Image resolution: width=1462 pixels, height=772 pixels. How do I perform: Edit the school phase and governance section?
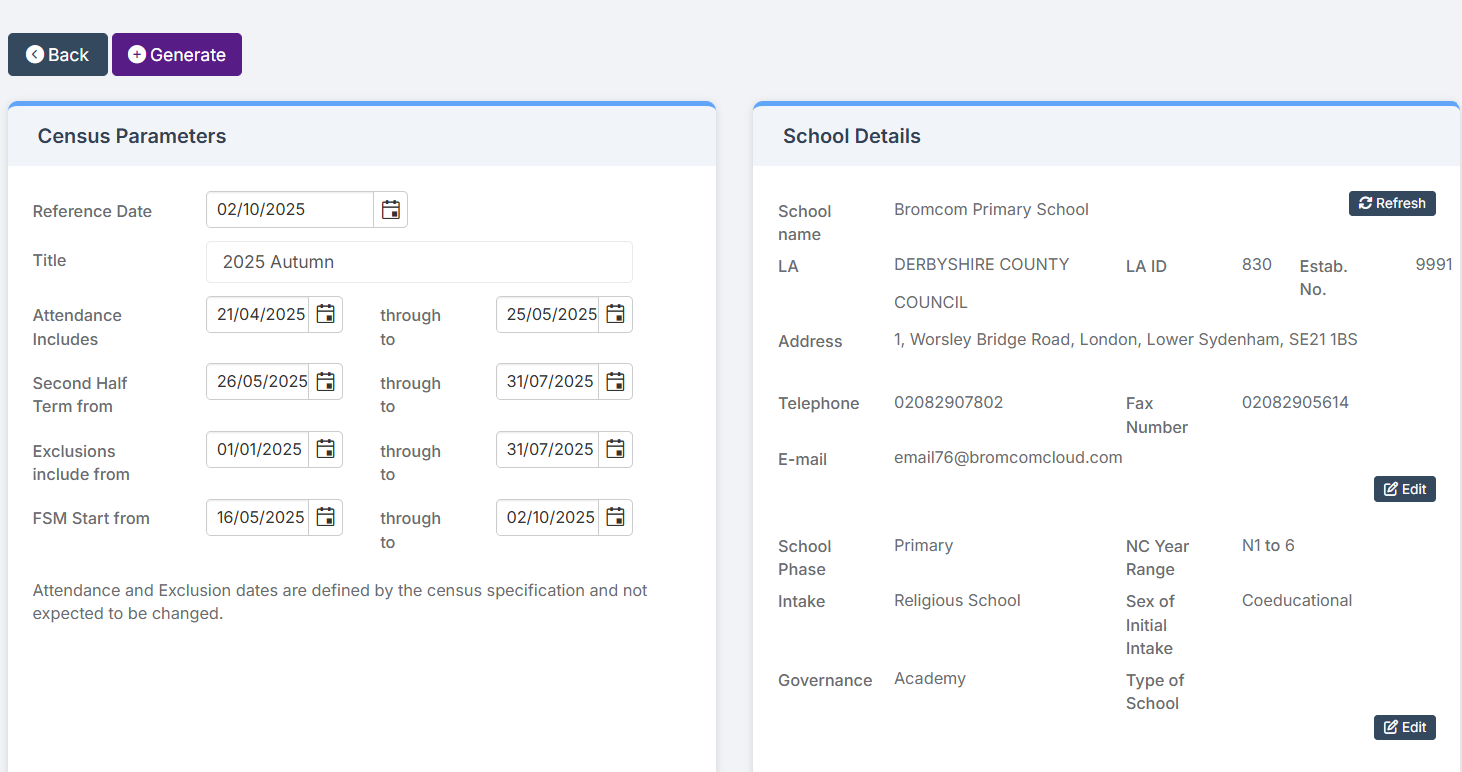pos(1404,727)
